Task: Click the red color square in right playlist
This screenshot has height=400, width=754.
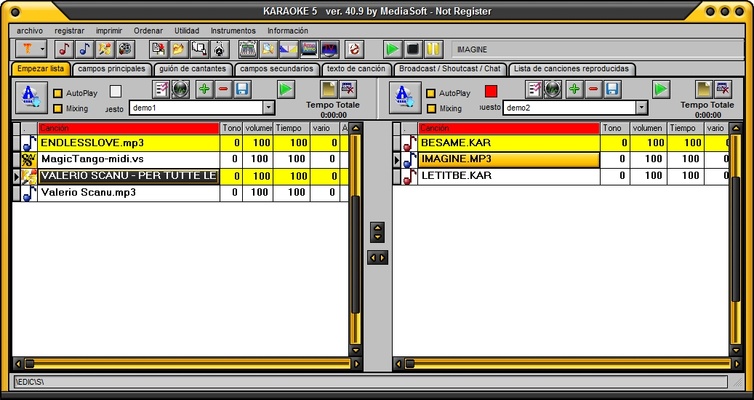Action: pos(491,92)
